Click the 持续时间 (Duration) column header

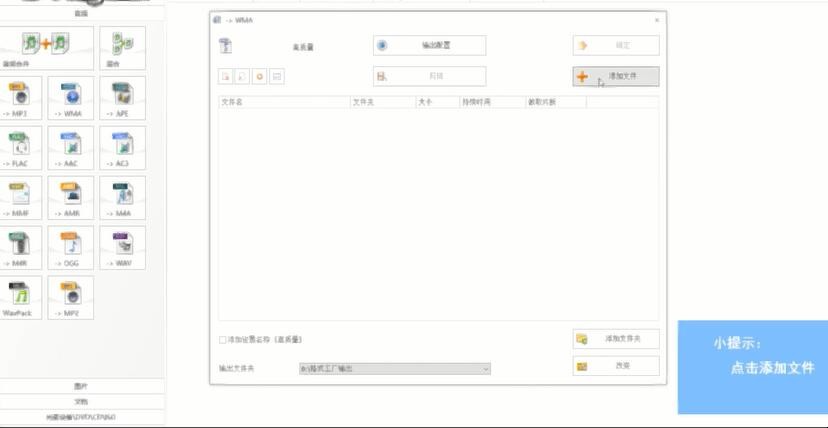click(x=491, y=102)
